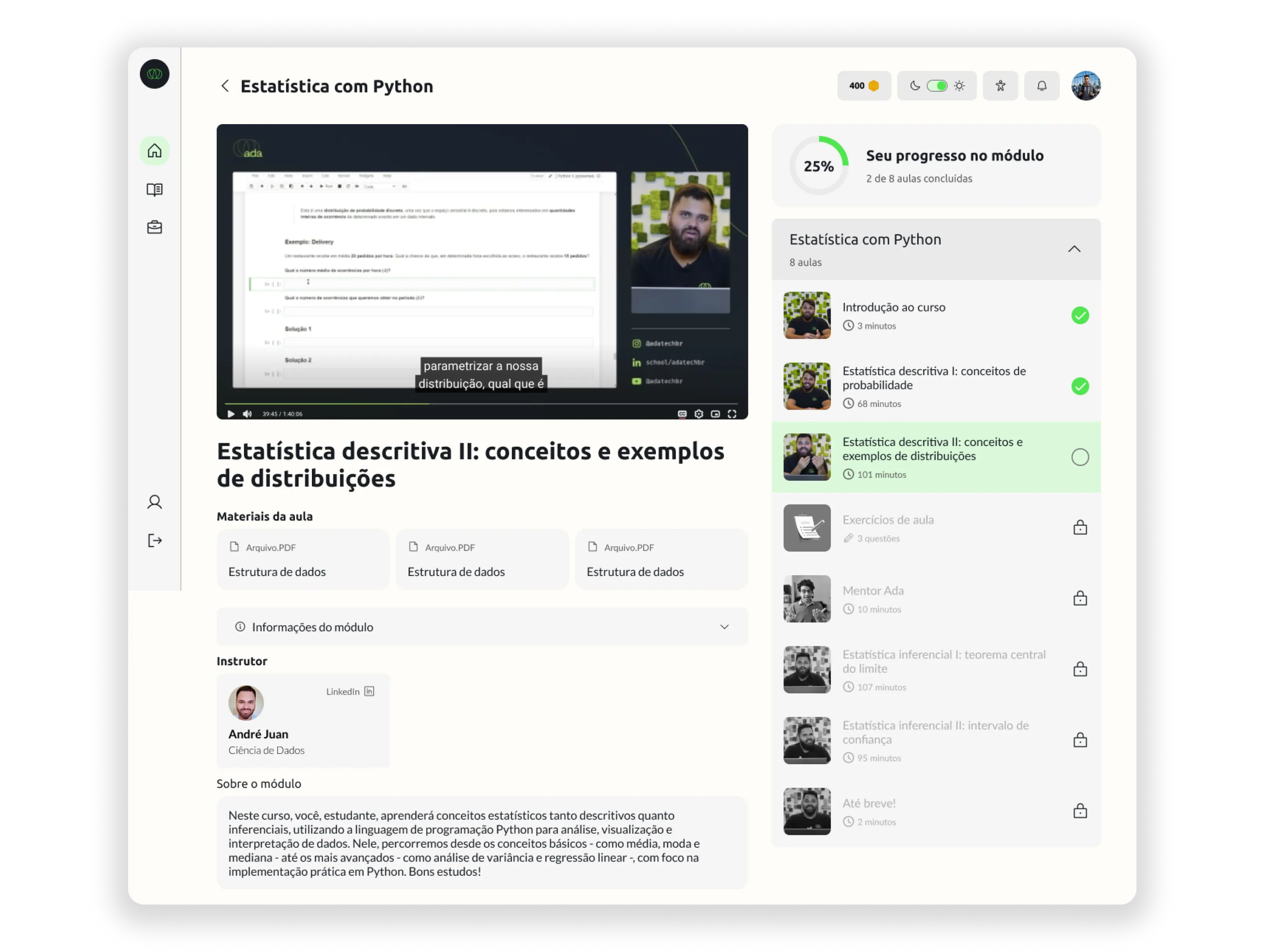This screenshot has width=1265, height=952.
Task: Open the notifications bell
Action: tap(1041, 86)
